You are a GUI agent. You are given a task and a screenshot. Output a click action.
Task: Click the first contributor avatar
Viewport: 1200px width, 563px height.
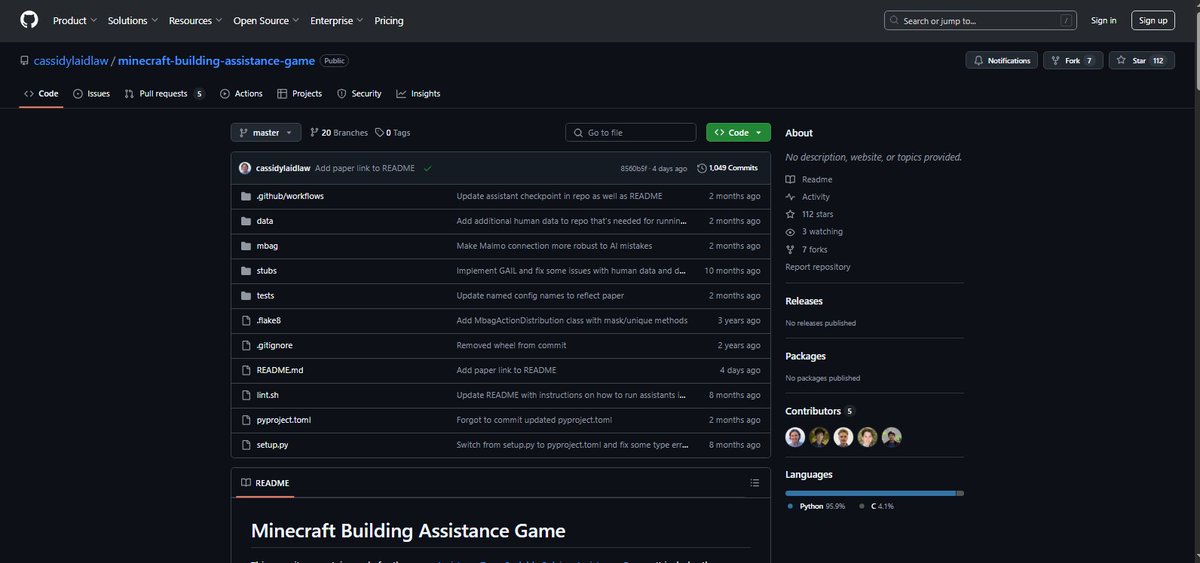point(796,437)
